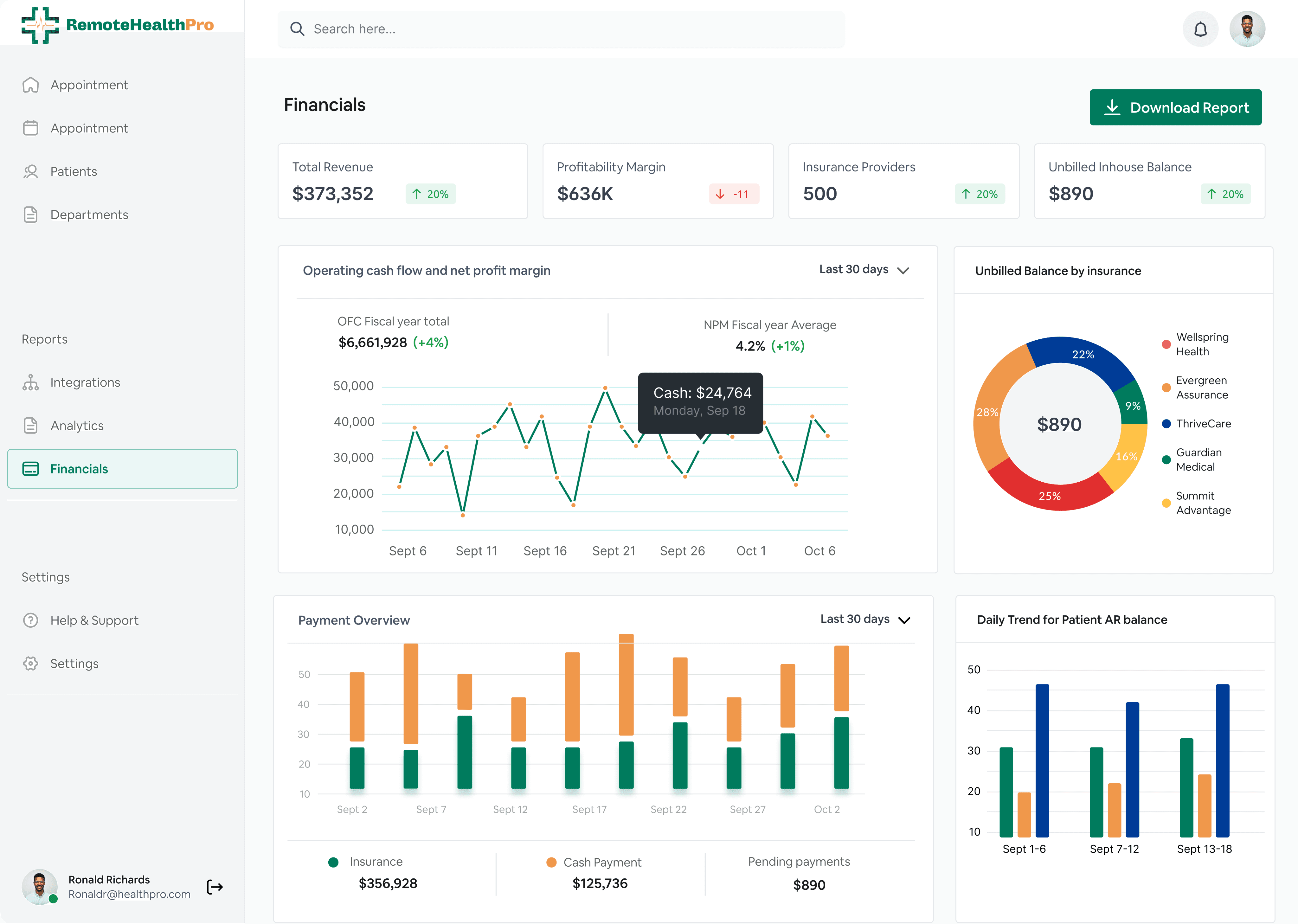Click the chevron beside Payment Overview Last 30 days
Viewport: 1298px width, 924px height.
click(904, 620)
